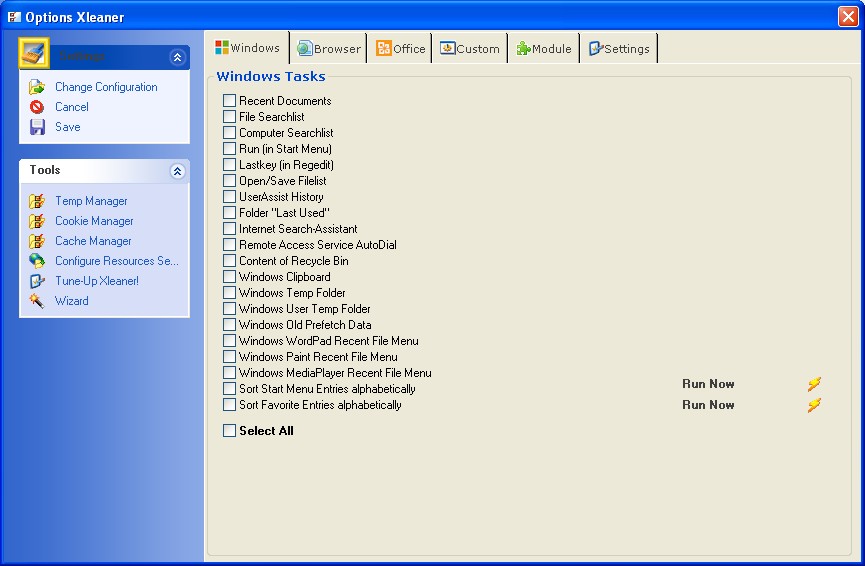
Task: Click the Cancel link in sidebar
Action: pyautogui.click(x=72, y=107)
